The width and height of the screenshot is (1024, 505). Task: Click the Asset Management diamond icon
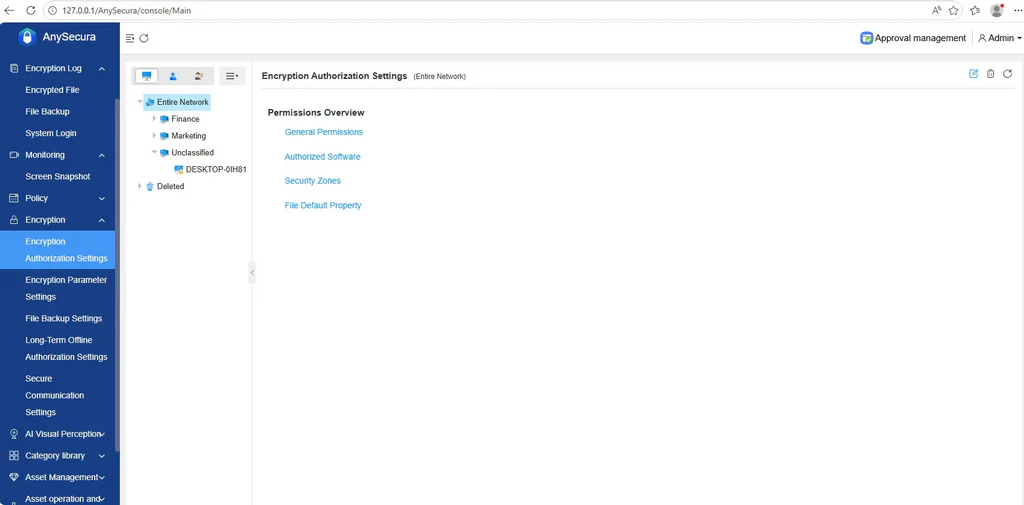(x=14, y=477)
